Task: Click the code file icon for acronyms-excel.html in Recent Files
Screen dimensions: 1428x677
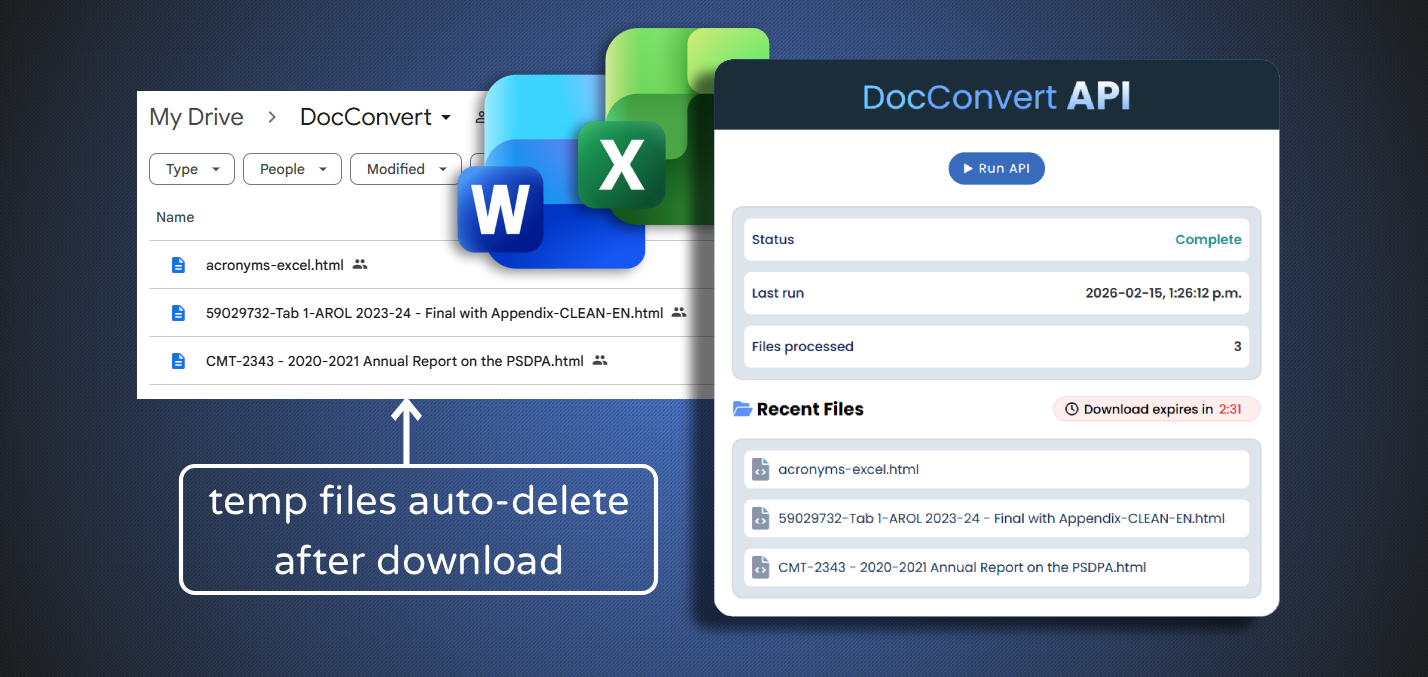Action: click(760, 469)
